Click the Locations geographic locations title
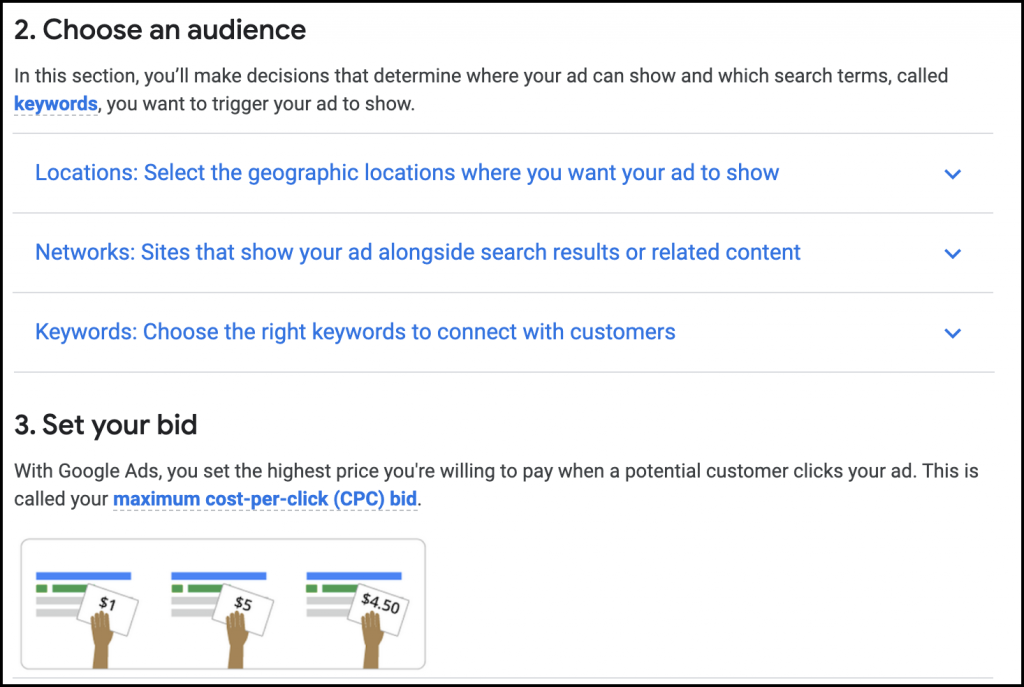The height and width of the screenshot is (687, 1024). pos(407,173)
